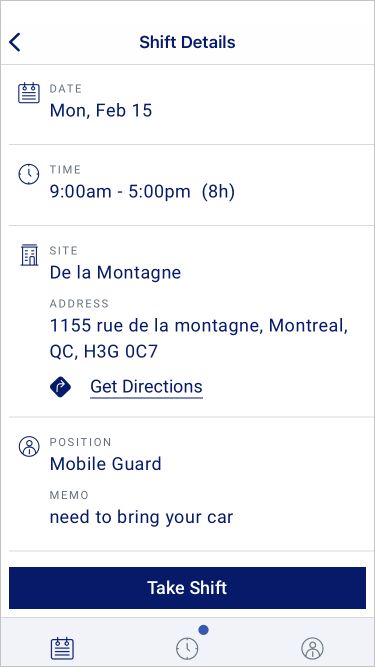375x667 pixels.
Task: Tap the clock icon beside Time
Action: click(29, 174)
